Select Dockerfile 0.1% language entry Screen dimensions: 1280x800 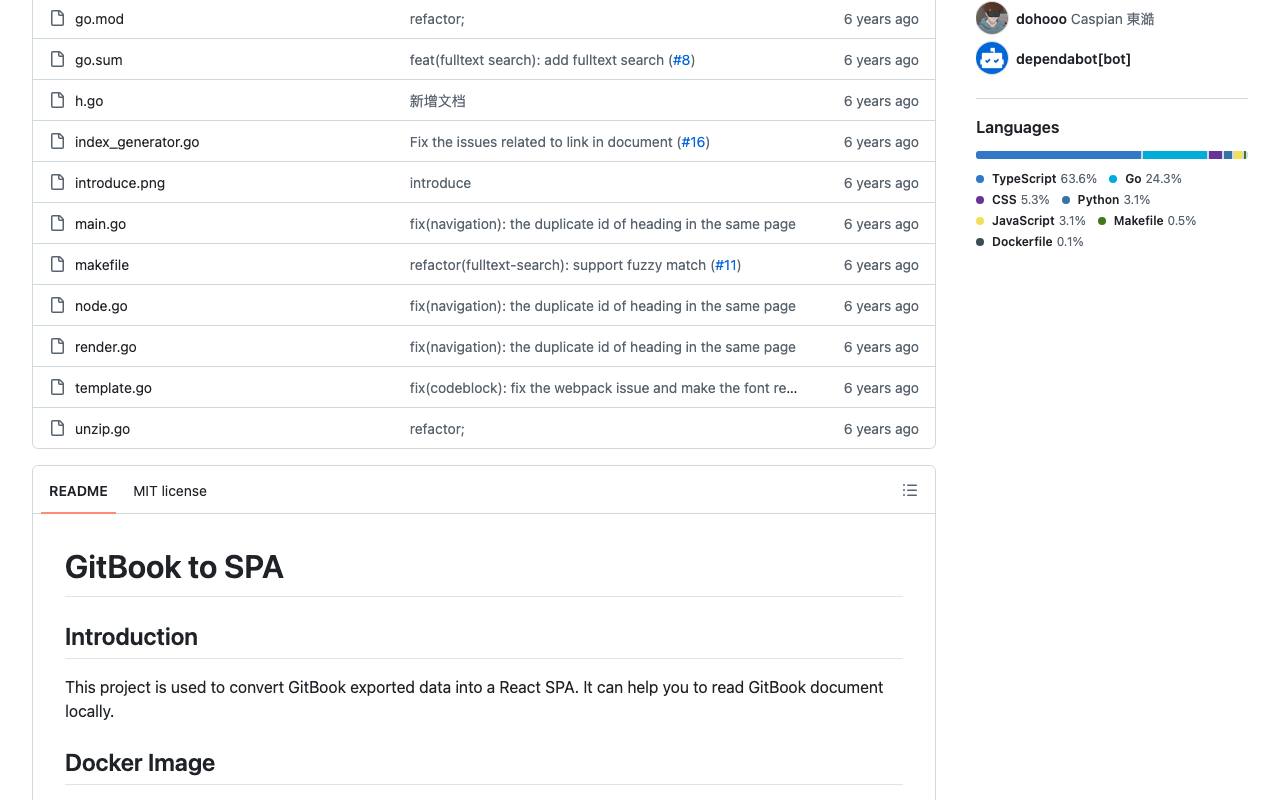point(1030,242)
